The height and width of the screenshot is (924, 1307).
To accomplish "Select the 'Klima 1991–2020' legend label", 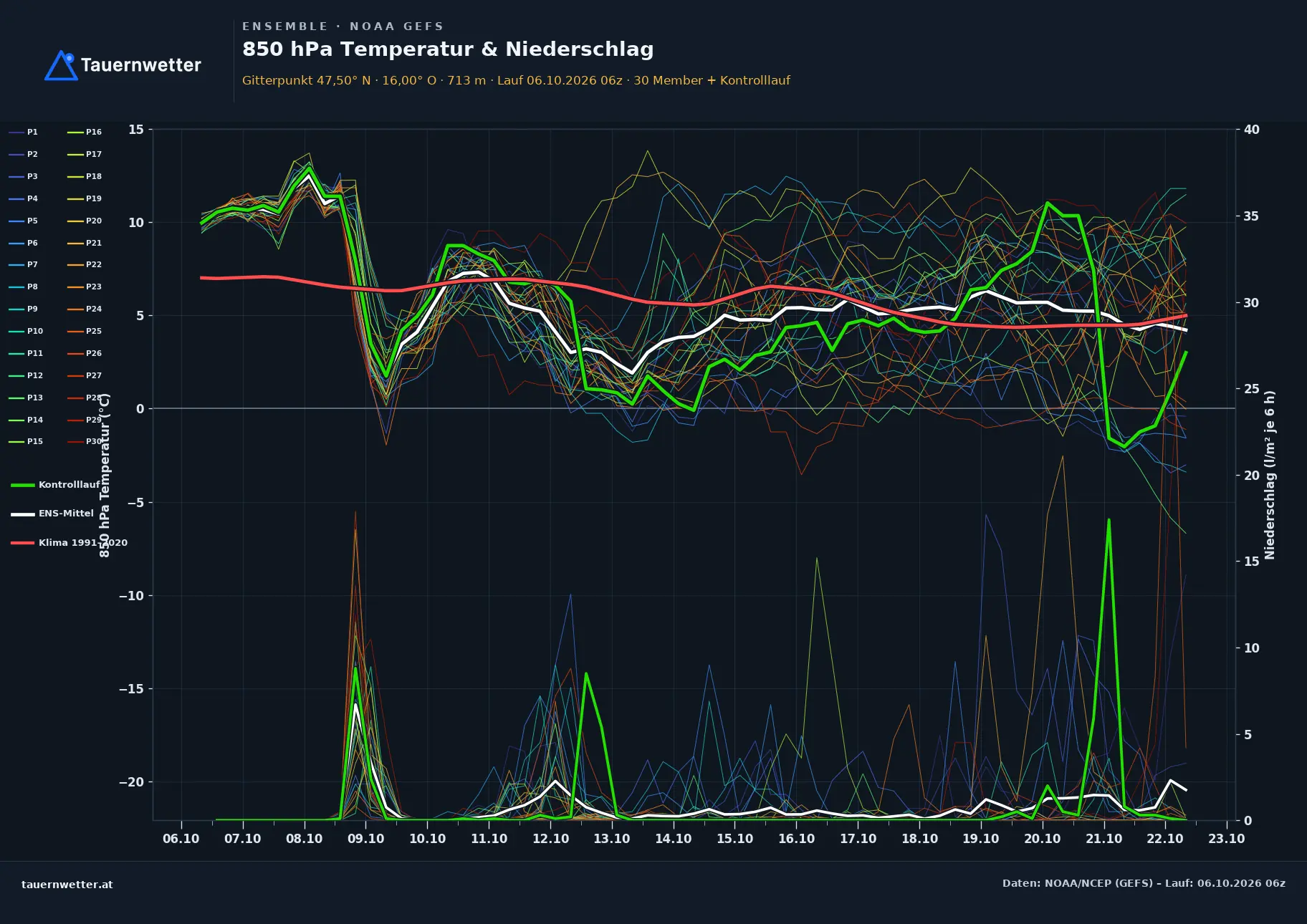I will [x=83, y=542].
